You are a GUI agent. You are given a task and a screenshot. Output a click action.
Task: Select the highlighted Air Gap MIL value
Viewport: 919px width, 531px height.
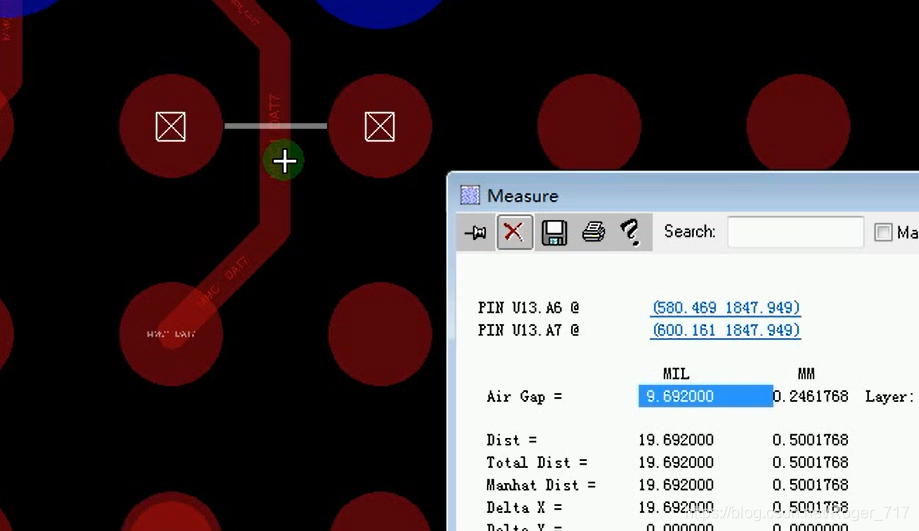point(705,396)
